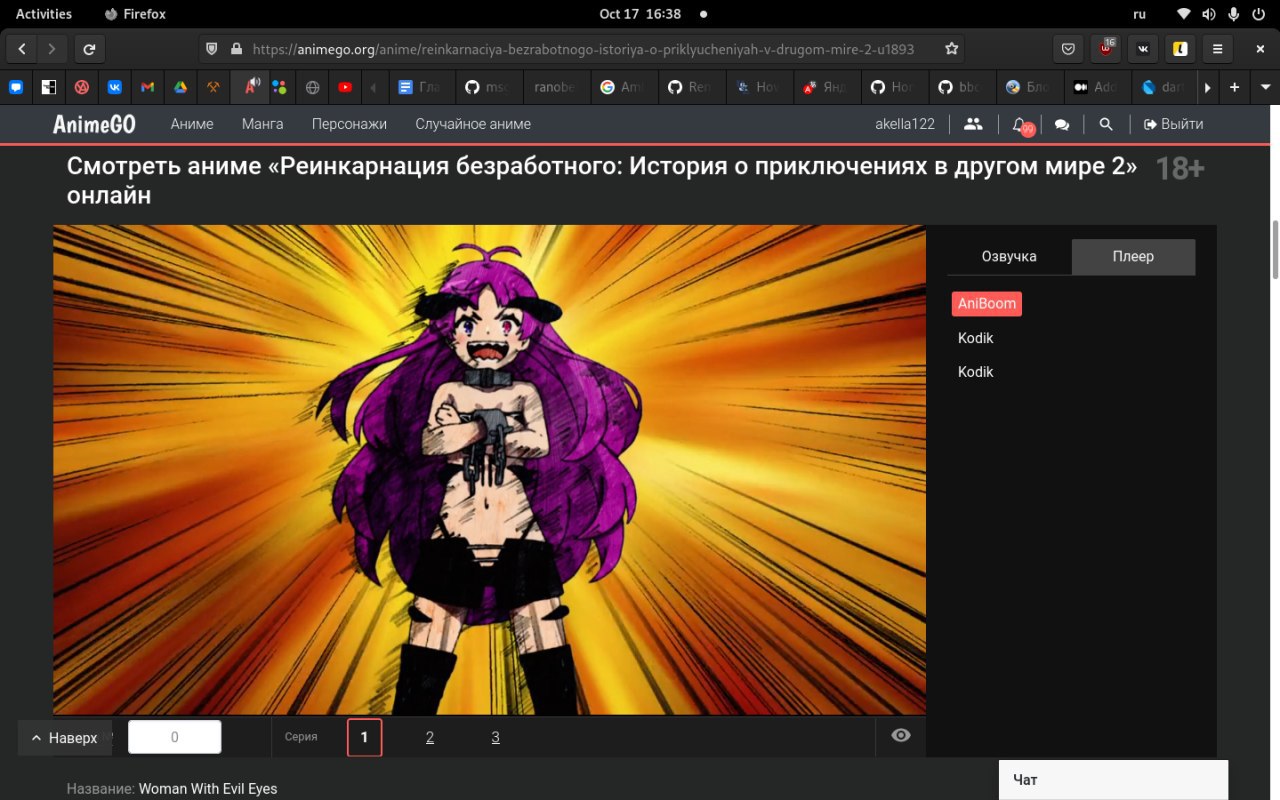Switch to the Озвучка tab
The height and width of the screenshot is (800, 1280).
click(1009, 257)
